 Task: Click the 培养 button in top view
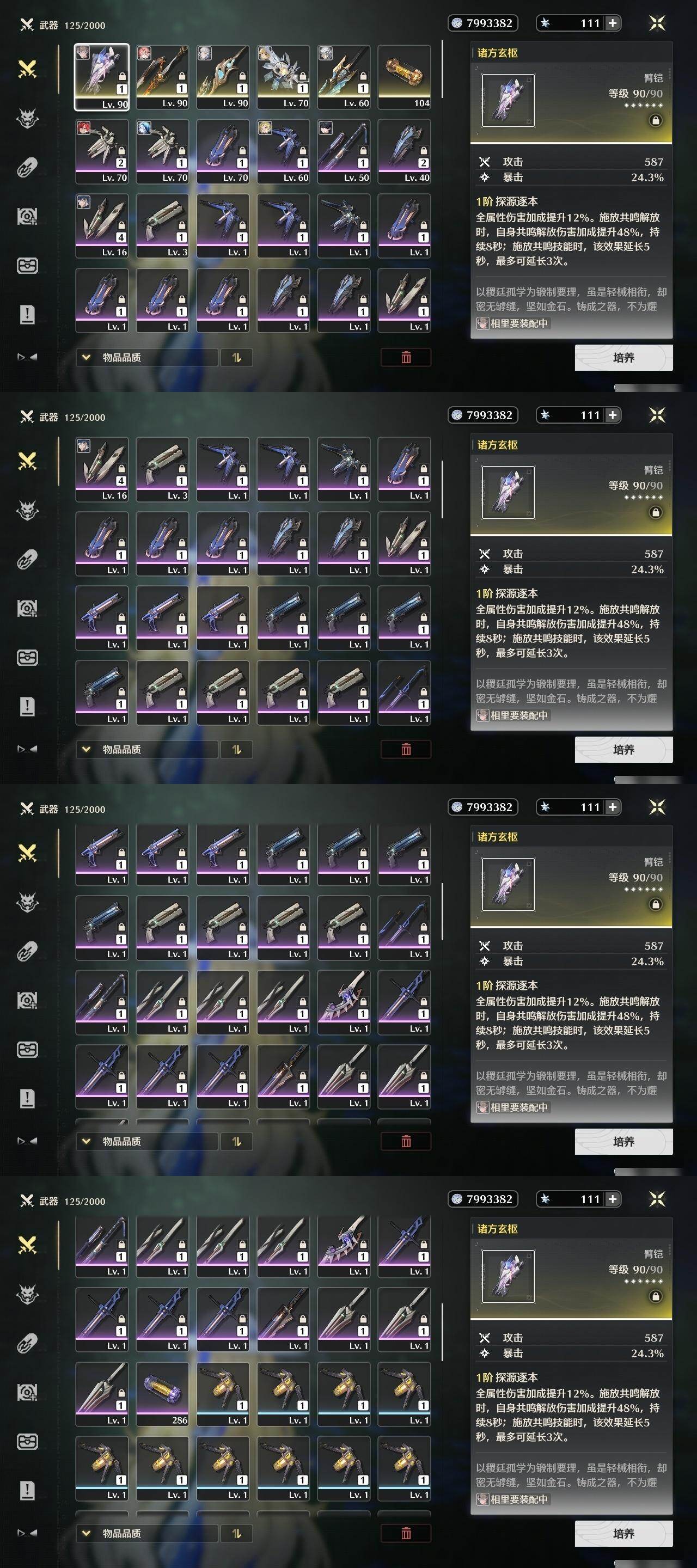[x=623, y=357]
